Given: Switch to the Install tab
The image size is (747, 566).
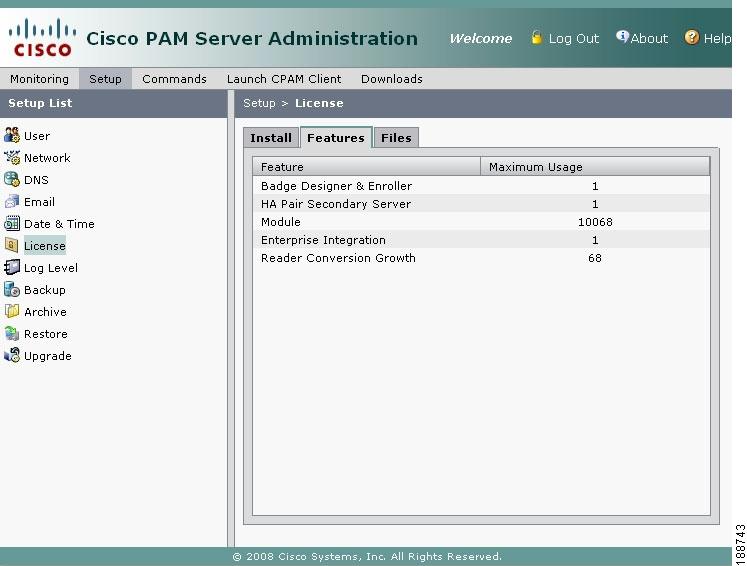Looking at the screenshot, I should [271, 138].
